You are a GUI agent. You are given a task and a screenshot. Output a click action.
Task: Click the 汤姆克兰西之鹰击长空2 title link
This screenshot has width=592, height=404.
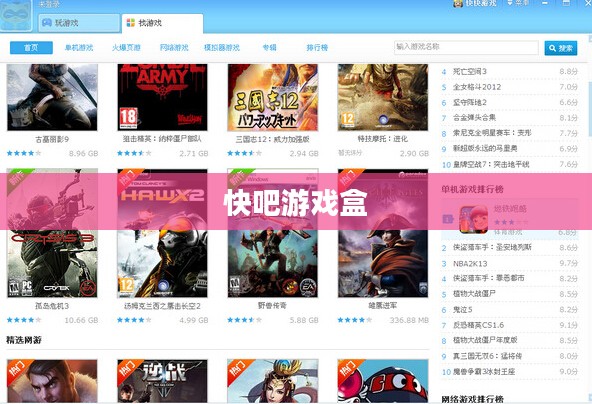(x=162, y=306)
